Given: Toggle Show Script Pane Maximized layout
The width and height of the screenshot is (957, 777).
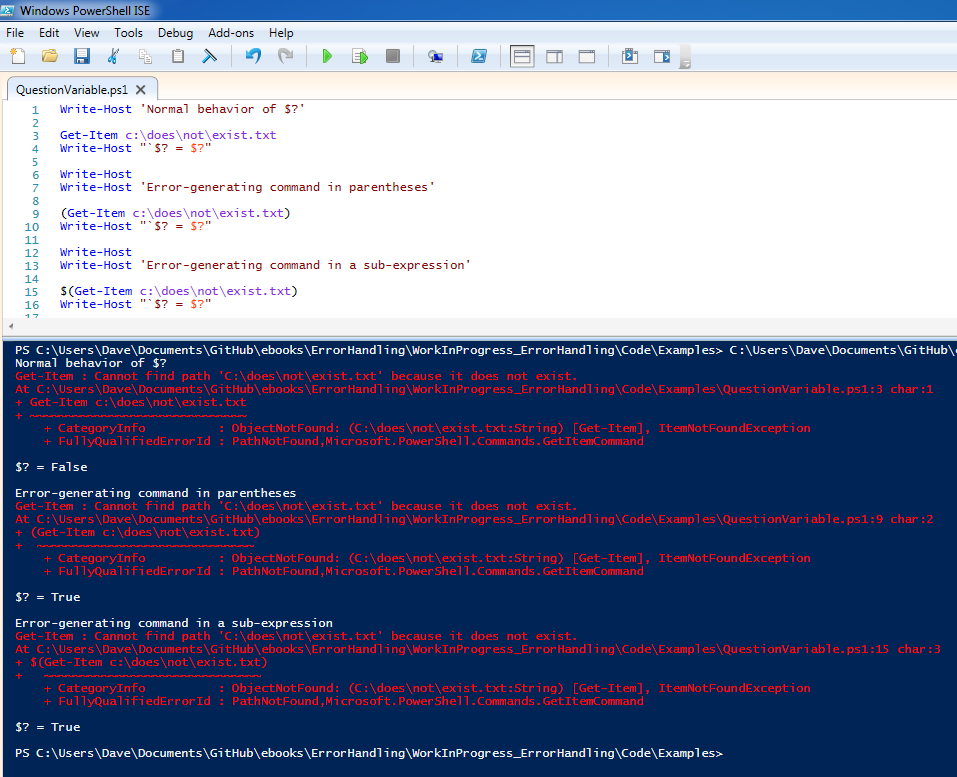Looking at the screenshot, I should tap(587, 56).
